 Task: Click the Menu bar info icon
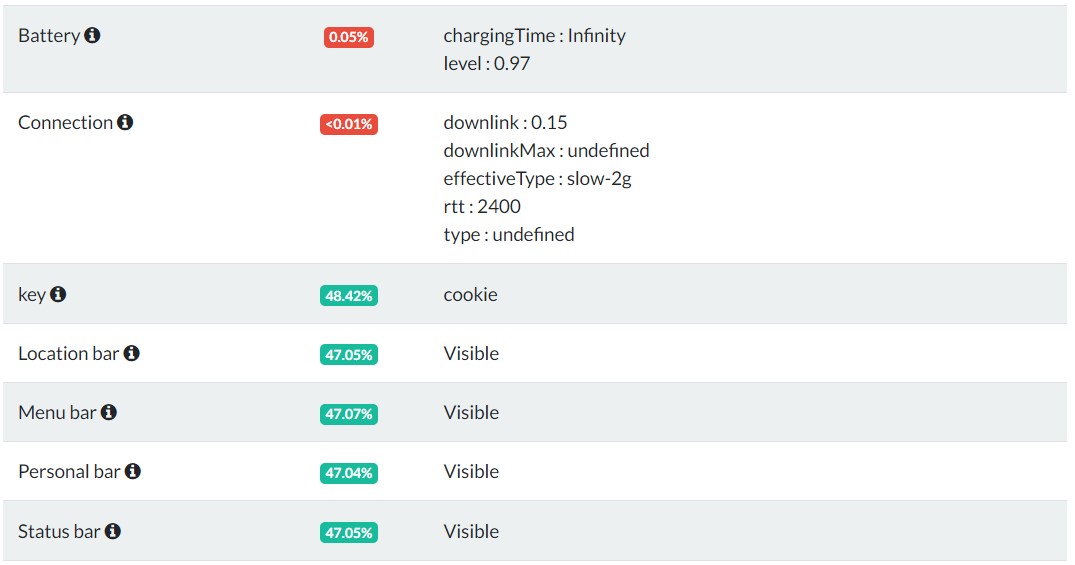click(x=109, y=413)
